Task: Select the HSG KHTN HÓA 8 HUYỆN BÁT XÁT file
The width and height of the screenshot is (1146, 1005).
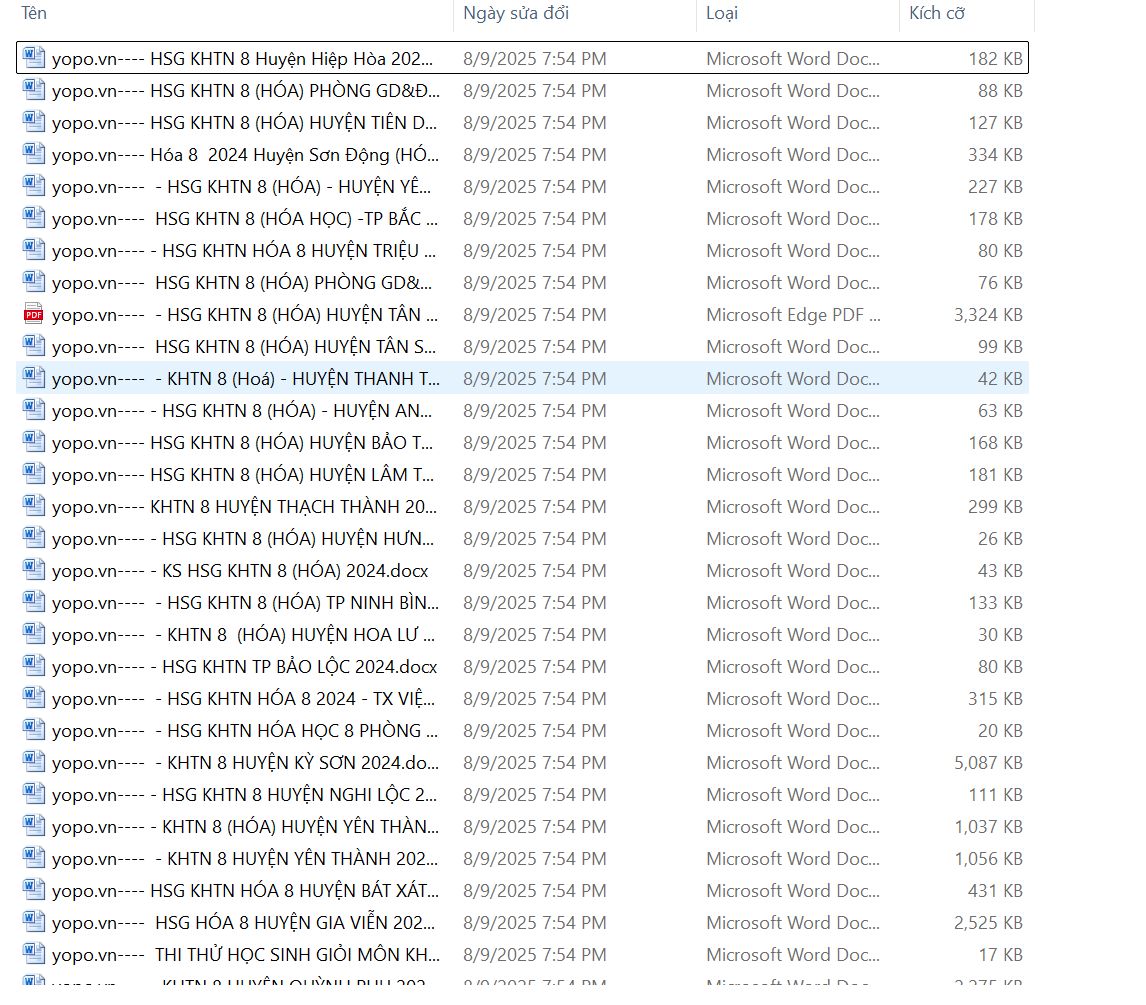Action: pyautogui.click(x=245, y=891)
